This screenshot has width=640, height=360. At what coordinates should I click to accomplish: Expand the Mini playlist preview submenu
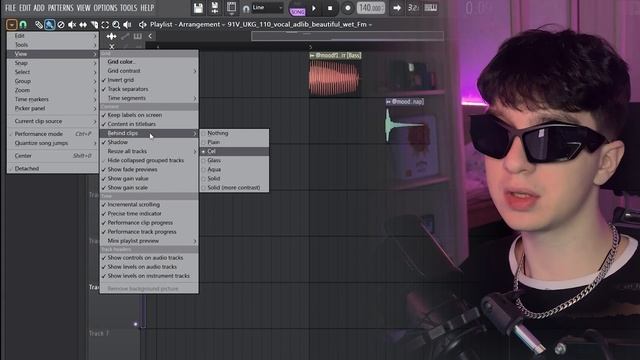pos(149,241)
